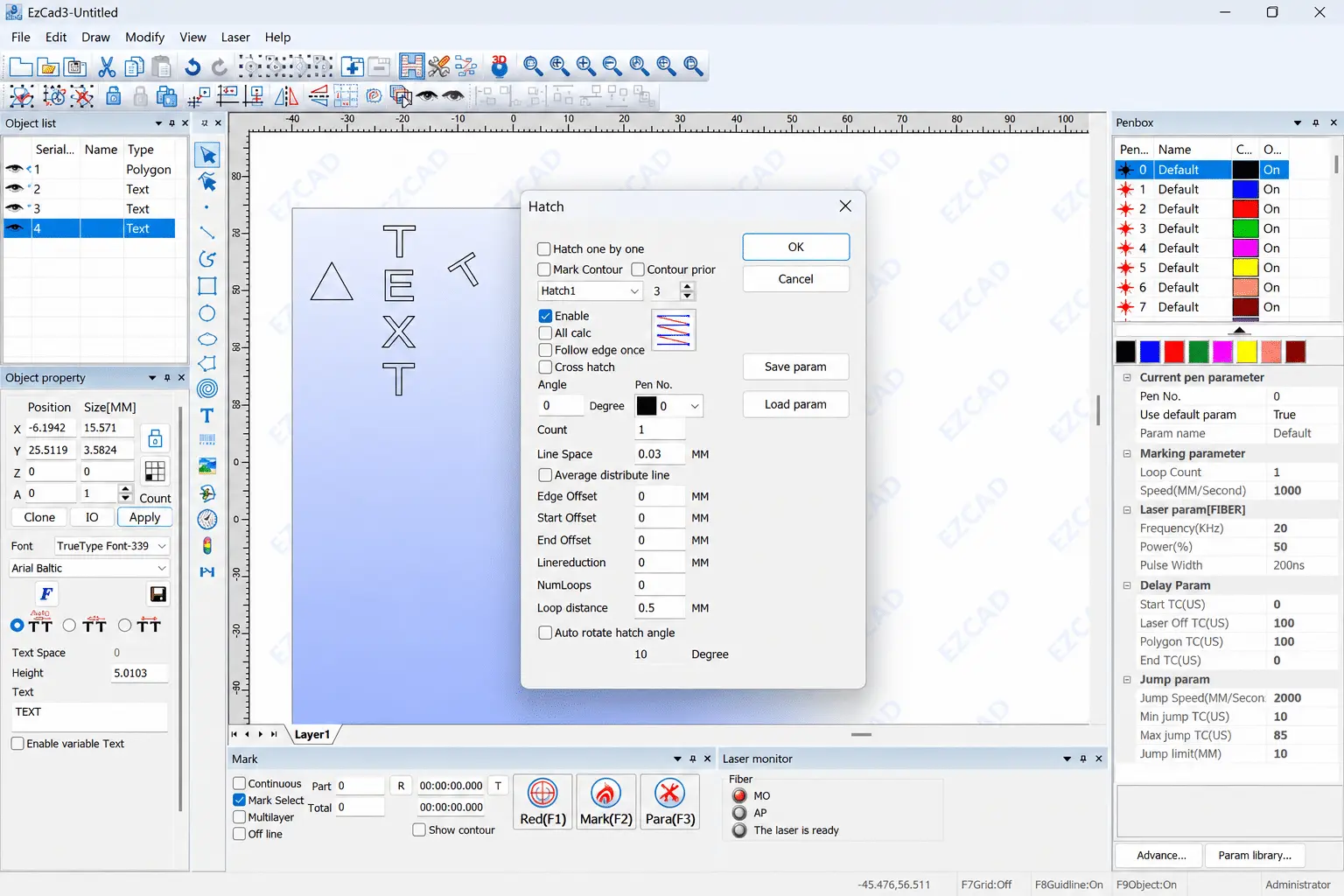Image resolution: width=1344 pixels, height=896 pixels.
Task: Open the Modify menu
Action: pos(144,37)
